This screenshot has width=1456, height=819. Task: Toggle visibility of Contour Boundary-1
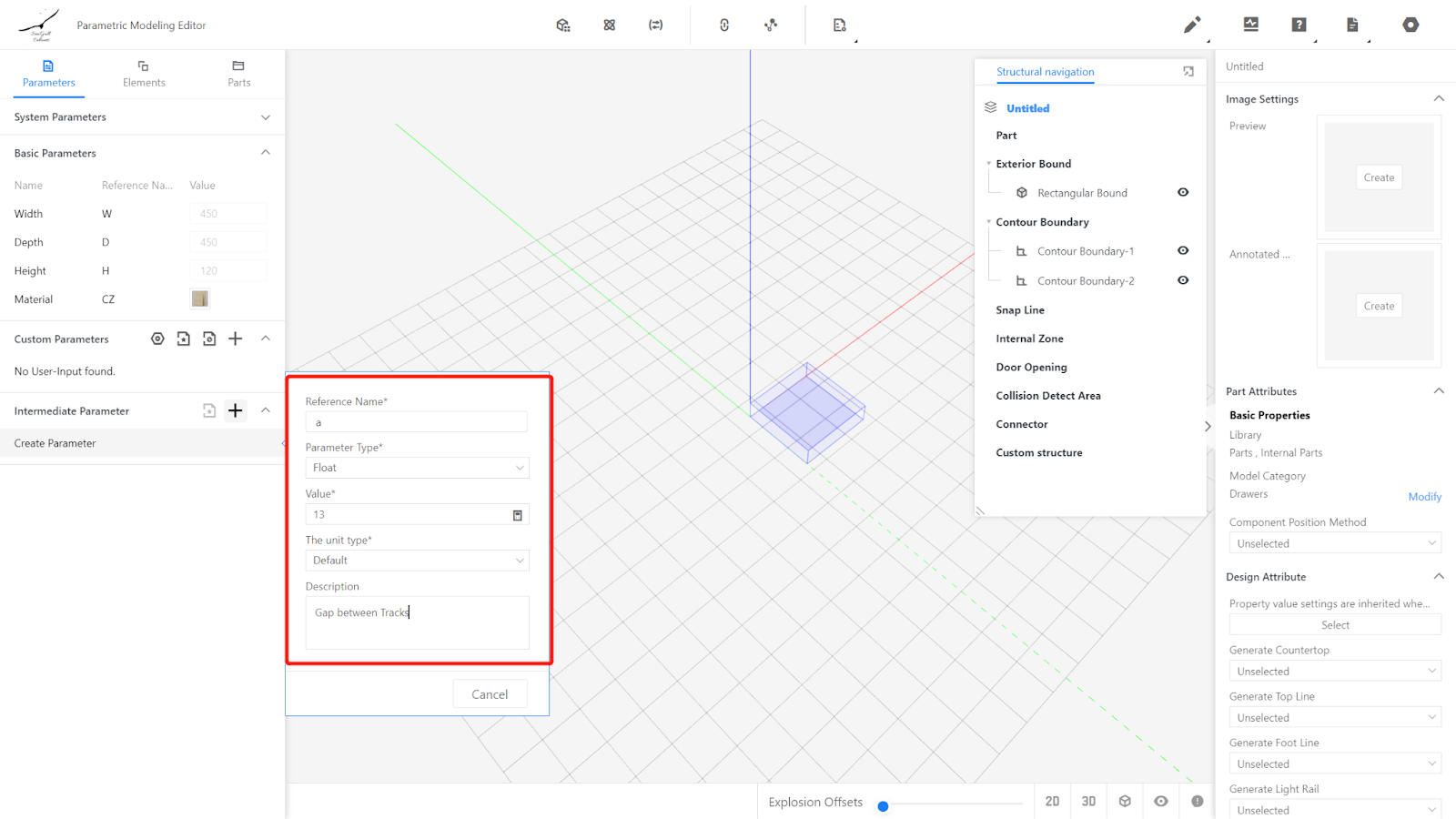click(1183, 250)
